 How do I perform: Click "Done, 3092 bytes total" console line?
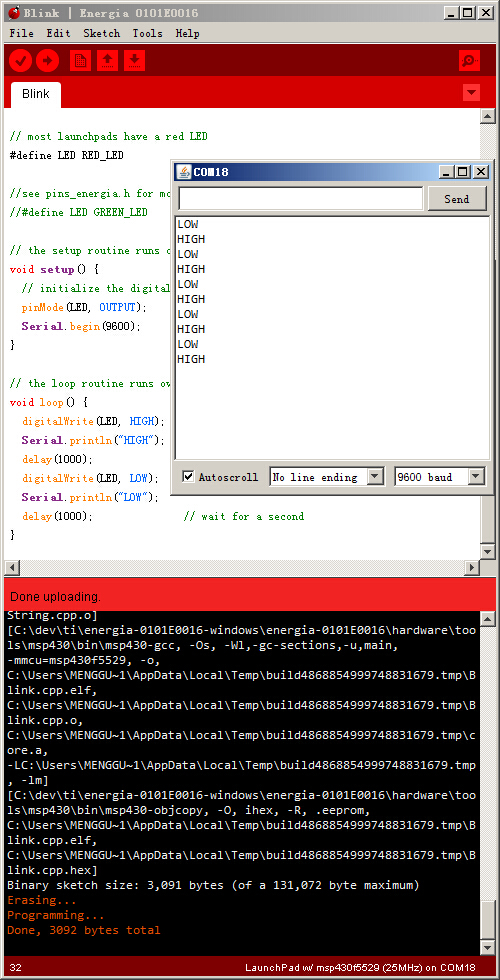(x=84, y=931)
